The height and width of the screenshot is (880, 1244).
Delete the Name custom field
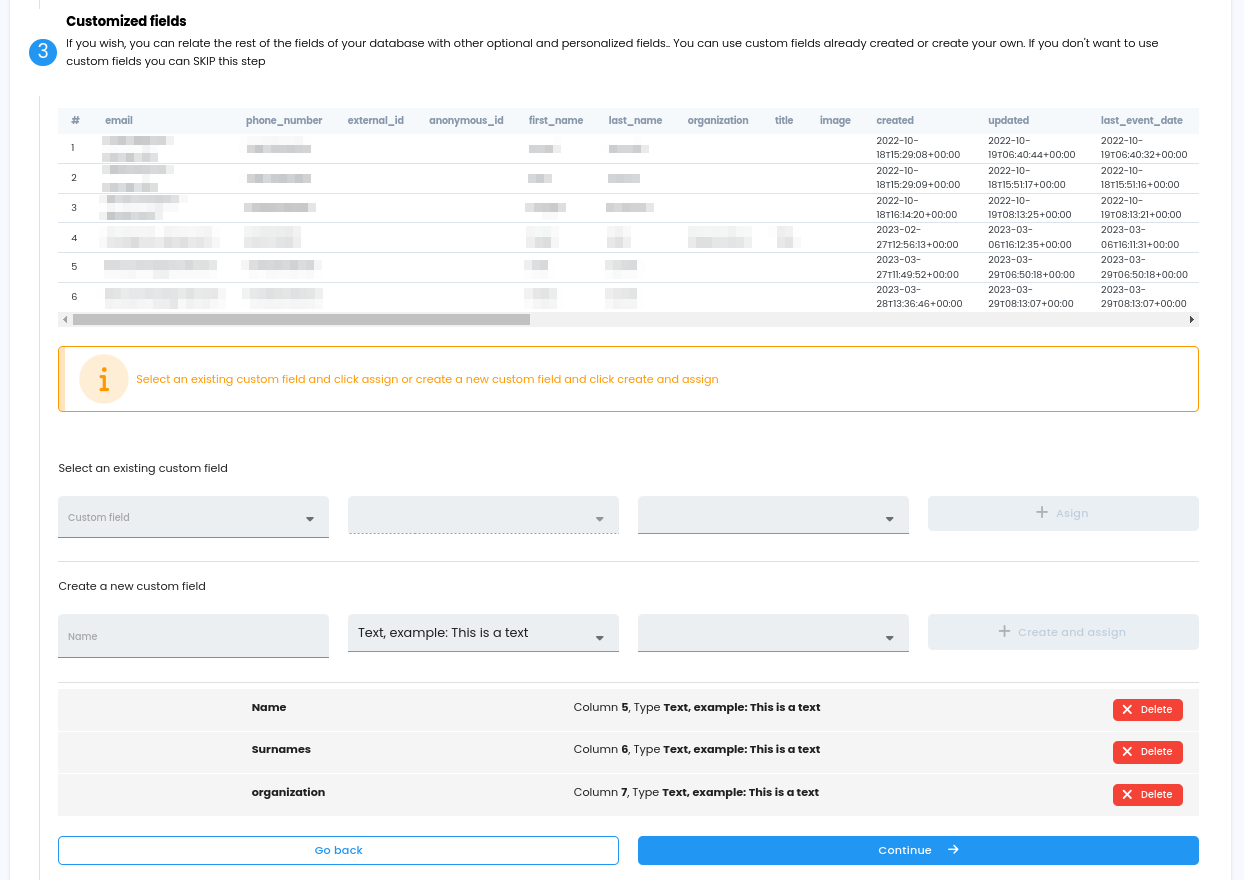(x=1147, y=710)
